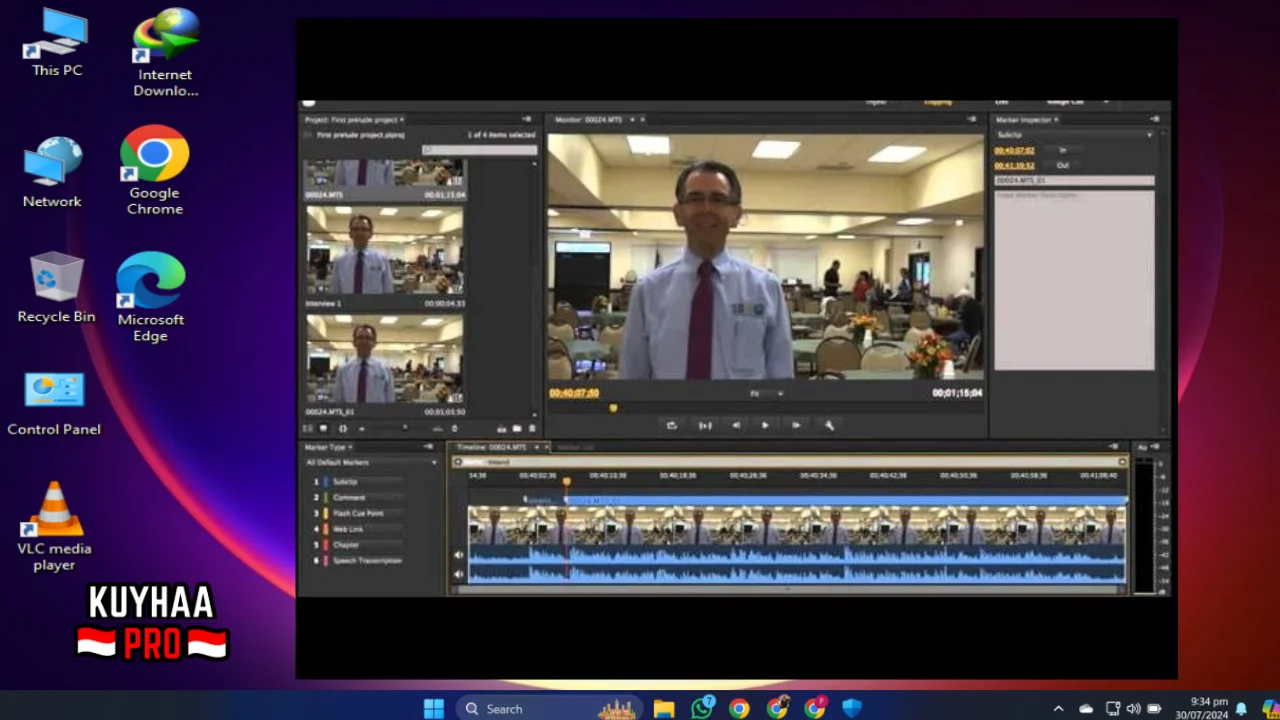Click the current timecode 00;40;07;50

(x=574, y=393)
